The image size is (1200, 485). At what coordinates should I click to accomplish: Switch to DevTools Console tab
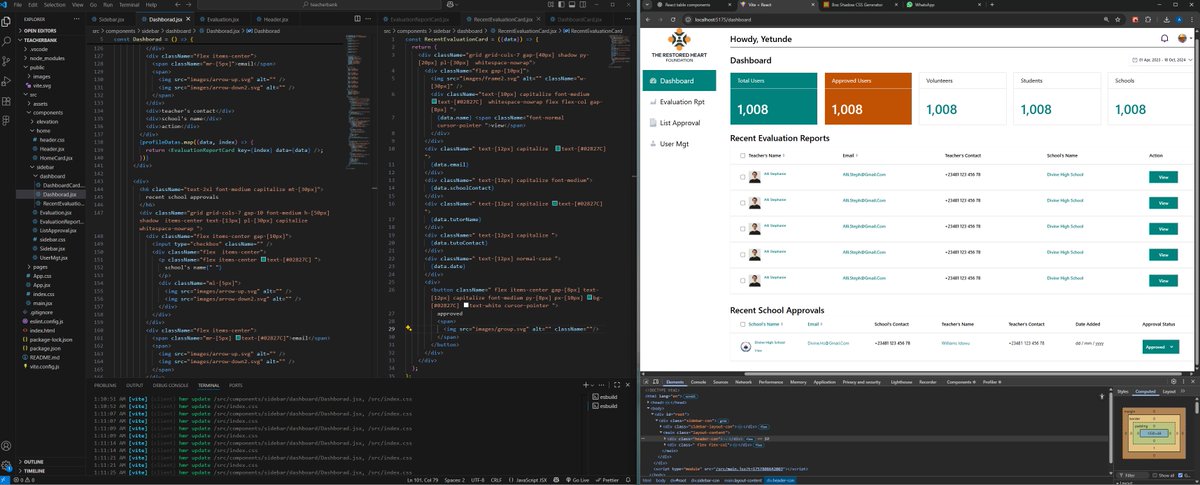pyautogui.click(x=698, y=382)
